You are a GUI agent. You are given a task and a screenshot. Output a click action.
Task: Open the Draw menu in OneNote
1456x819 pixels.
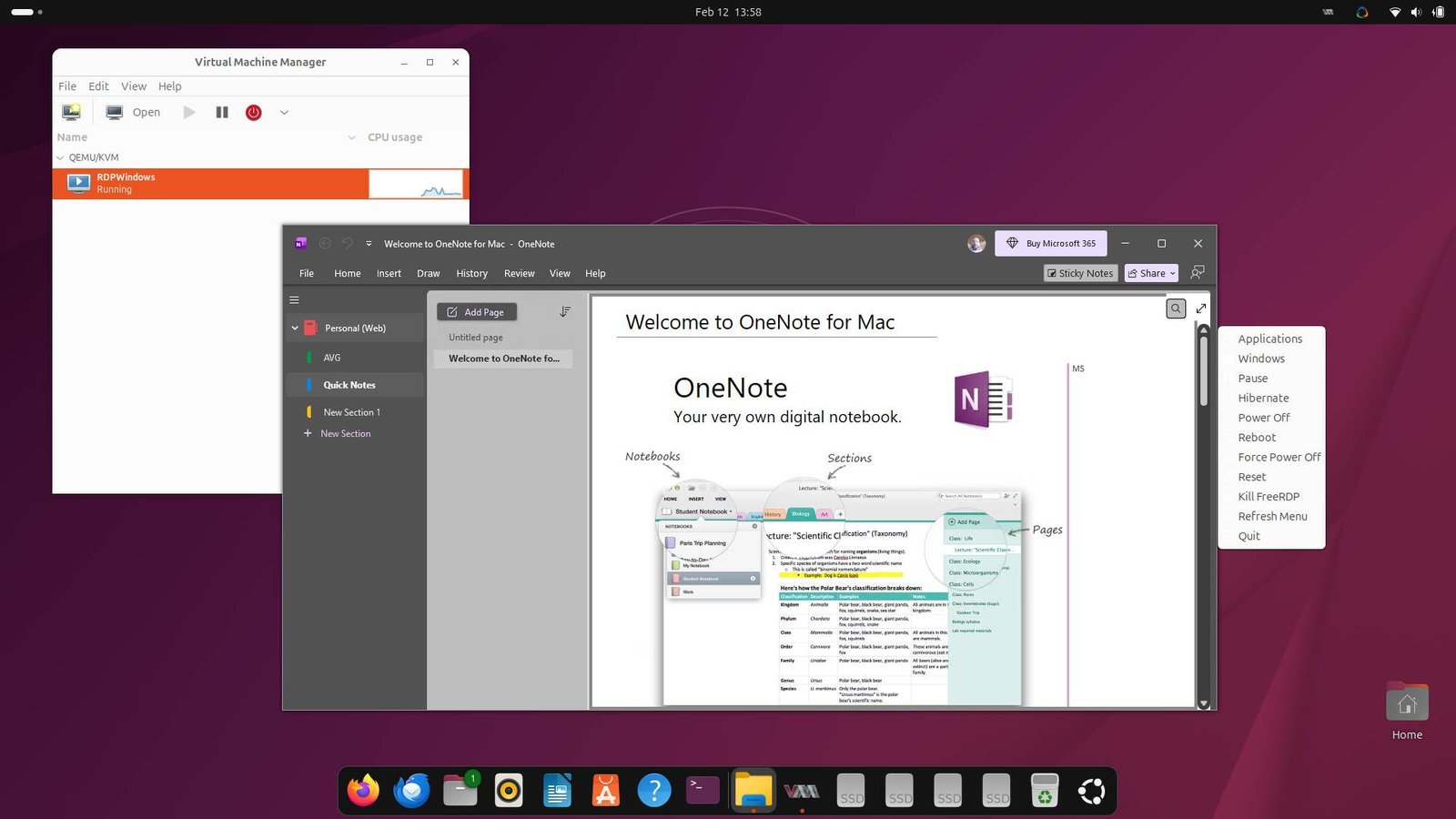click(x=428, y=273)
